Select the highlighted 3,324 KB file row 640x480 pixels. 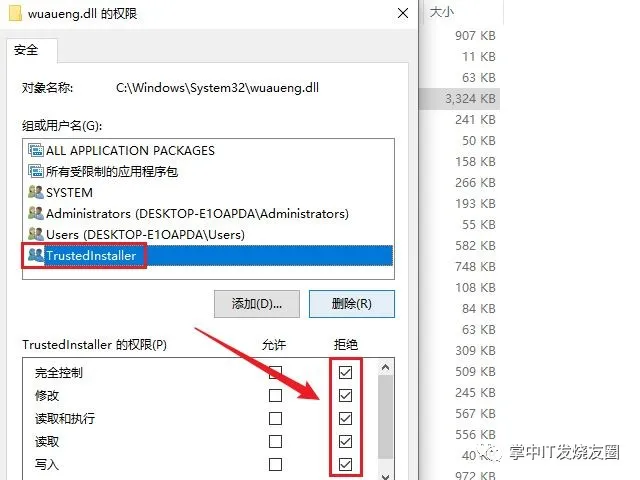[460, 99]
